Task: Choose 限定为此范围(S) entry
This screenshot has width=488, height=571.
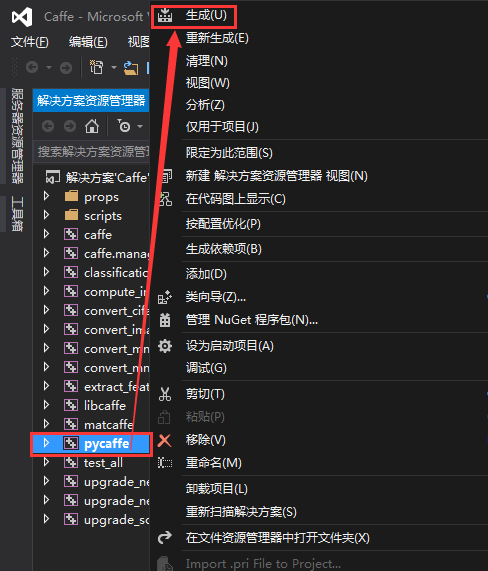Action: point(229,153)
